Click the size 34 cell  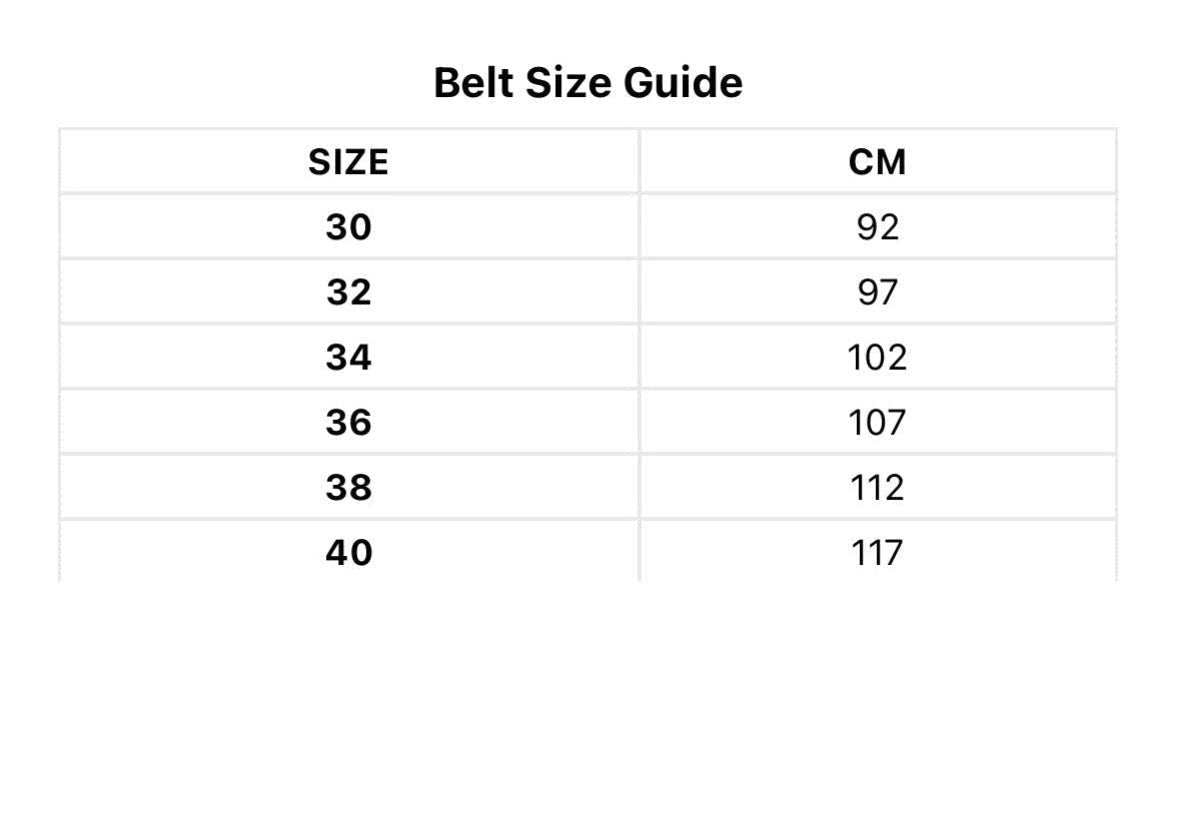[348, 358]
